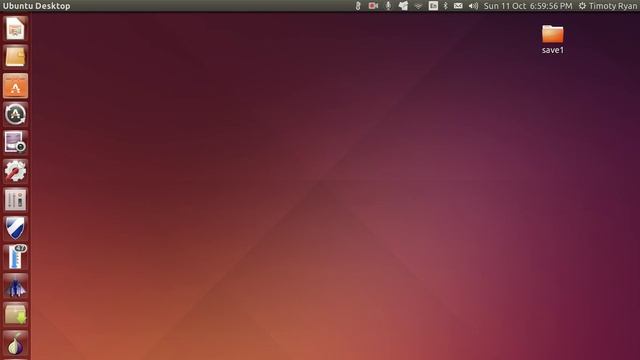Launch the blue shield security app
This screenshot has width=640, height=360.
coord(16,228)
